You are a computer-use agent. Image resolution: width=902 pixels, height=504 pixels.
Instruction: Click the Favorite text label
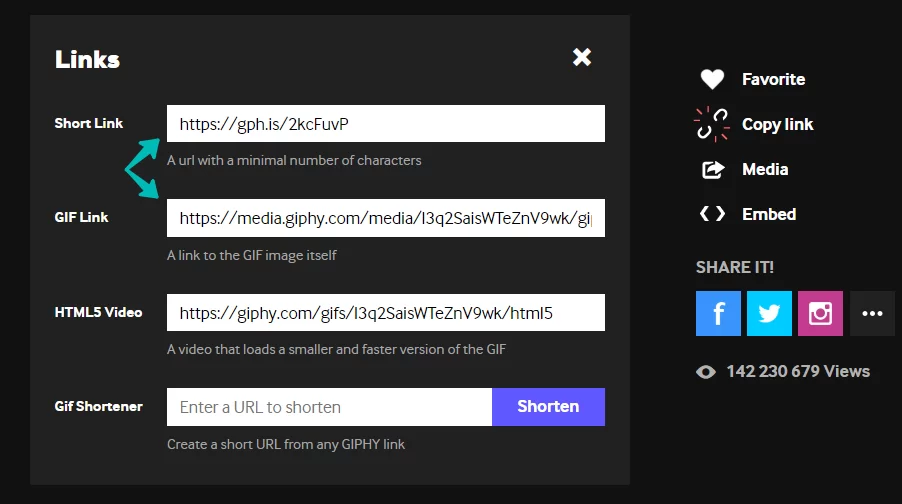point(773,79)
